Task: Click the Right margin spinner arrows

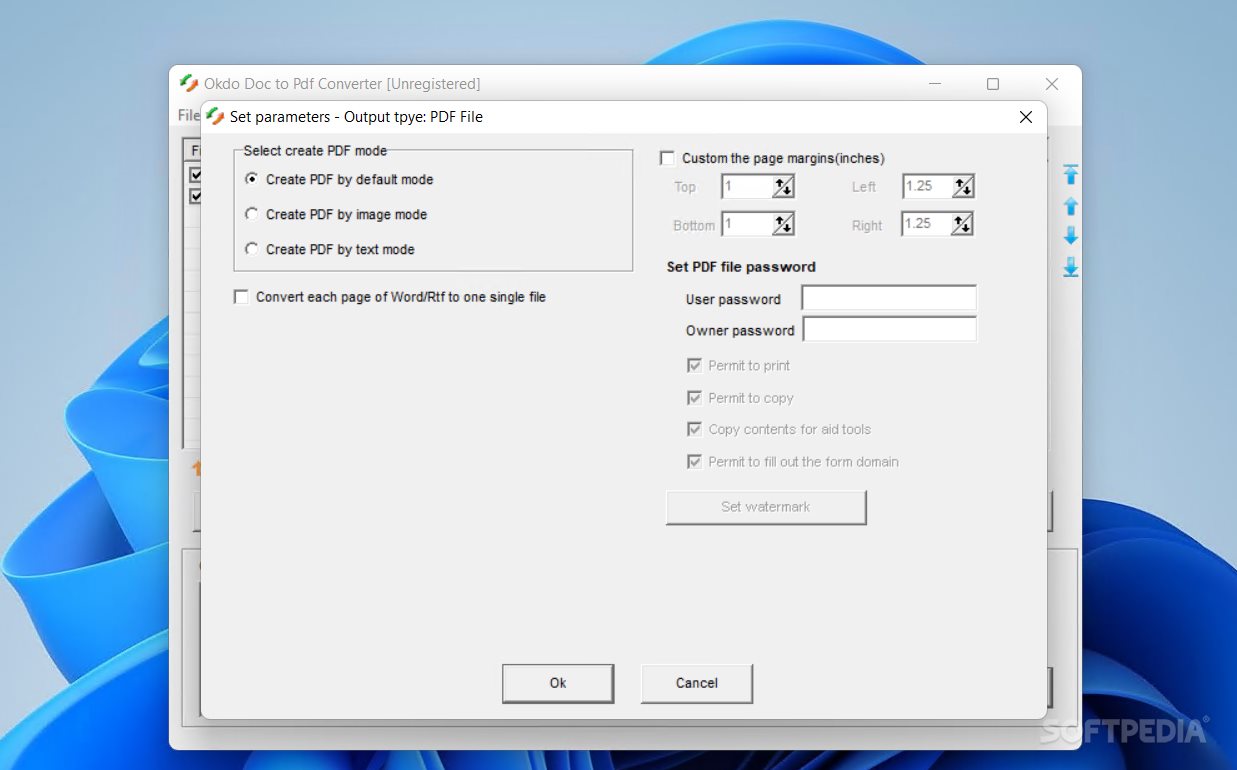Action: pos(962,224)
